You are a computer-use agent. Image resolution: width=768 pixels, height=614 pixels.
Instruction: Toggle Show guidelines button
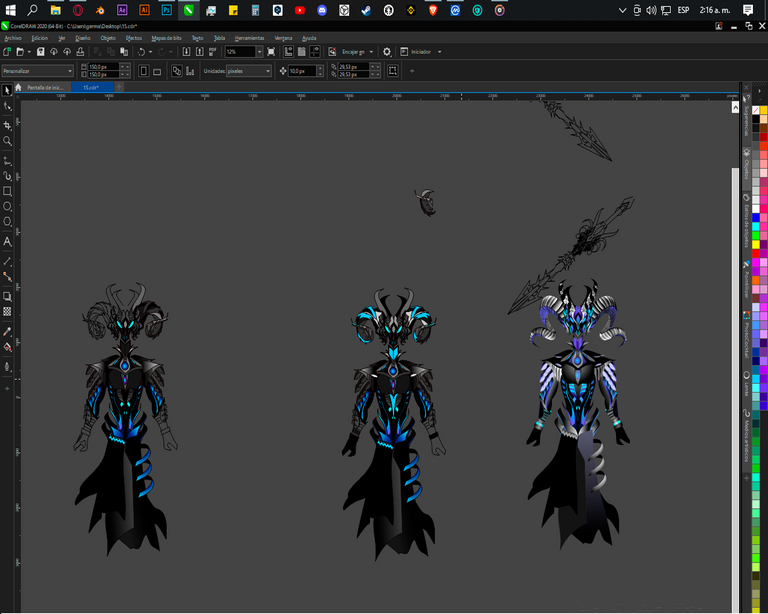point(315,51)
